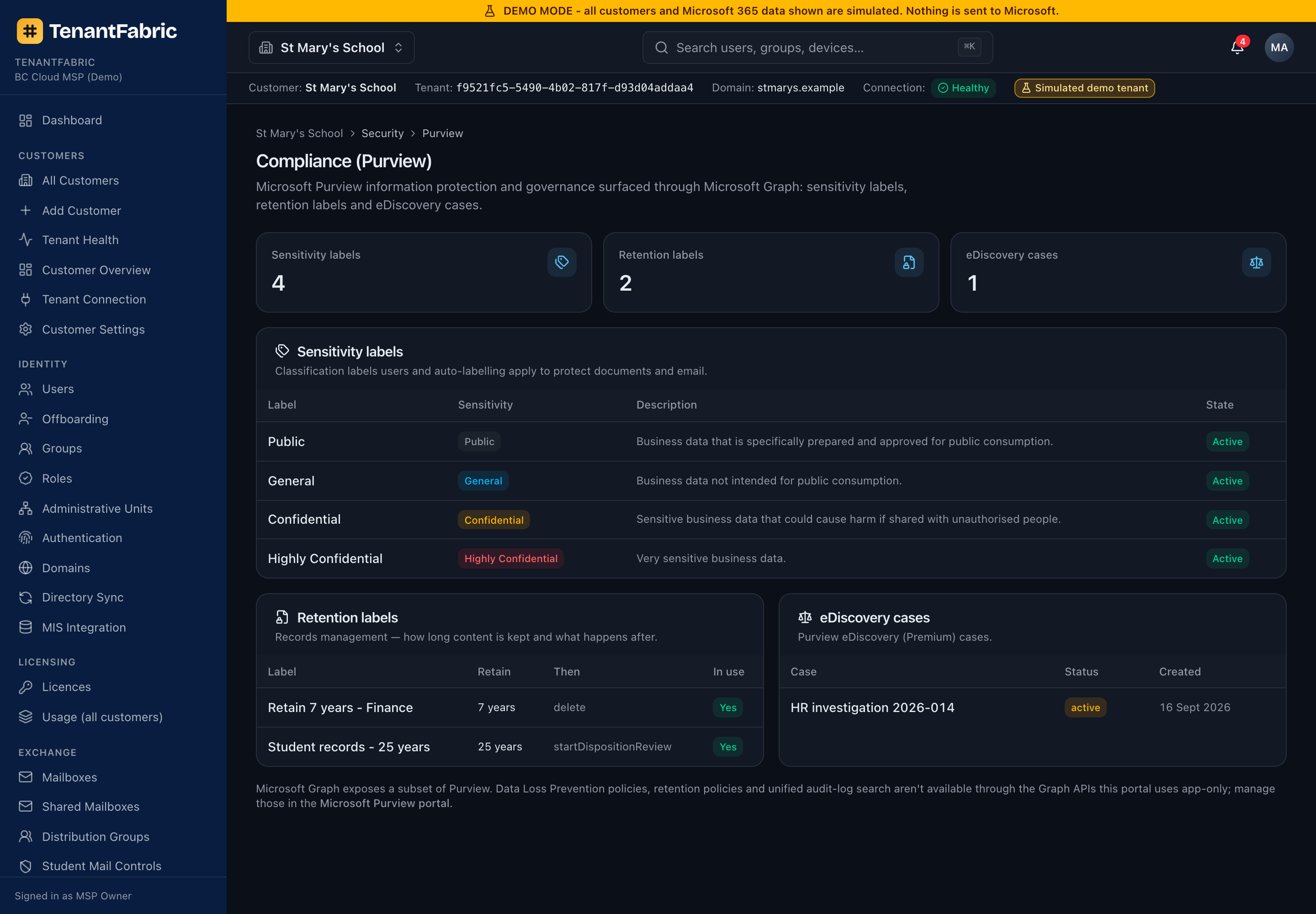Select the Highly Confidential label row
This screenshot has height=914, width=1316.
[771, 558]
